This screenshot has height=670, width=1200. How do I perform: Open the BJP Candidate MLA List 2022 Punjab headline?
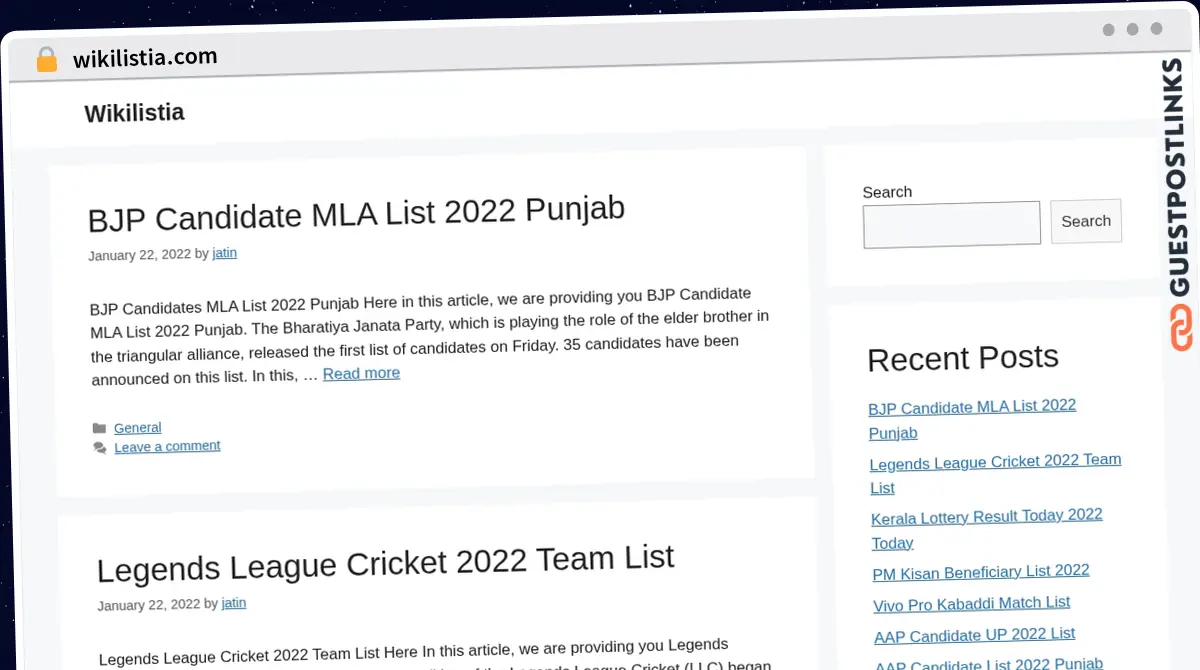tap(356, 212)
